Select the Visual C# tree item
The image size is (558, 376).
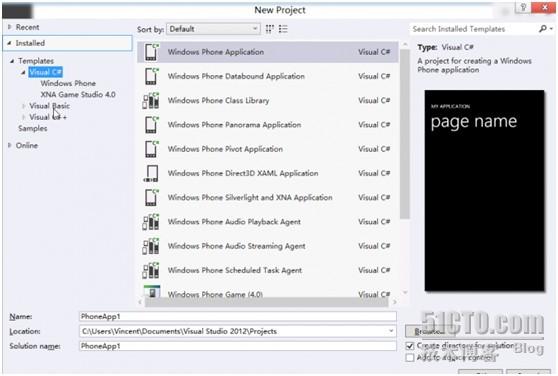point(46,72)
